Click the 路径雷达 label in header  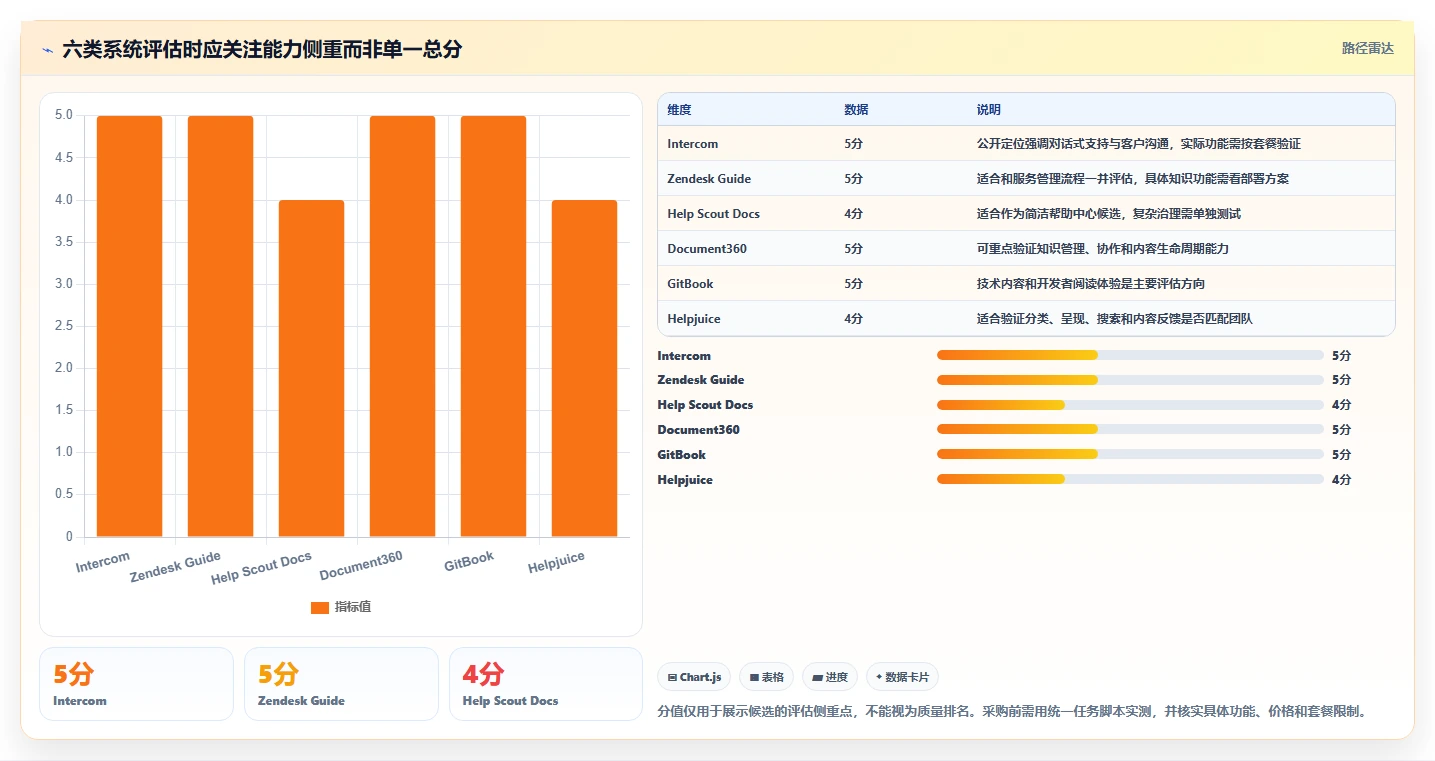[1367, 48]
